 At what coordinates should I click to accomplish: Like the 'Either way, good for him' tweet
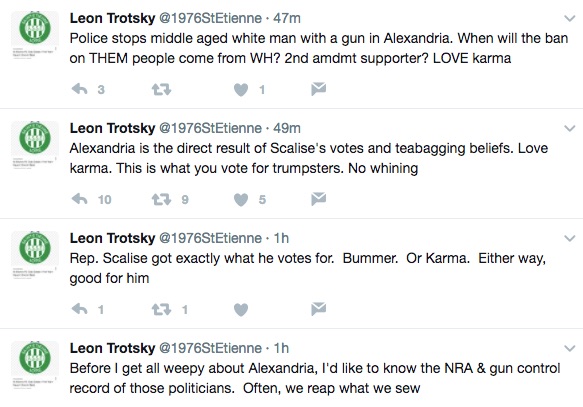point(241,310)
